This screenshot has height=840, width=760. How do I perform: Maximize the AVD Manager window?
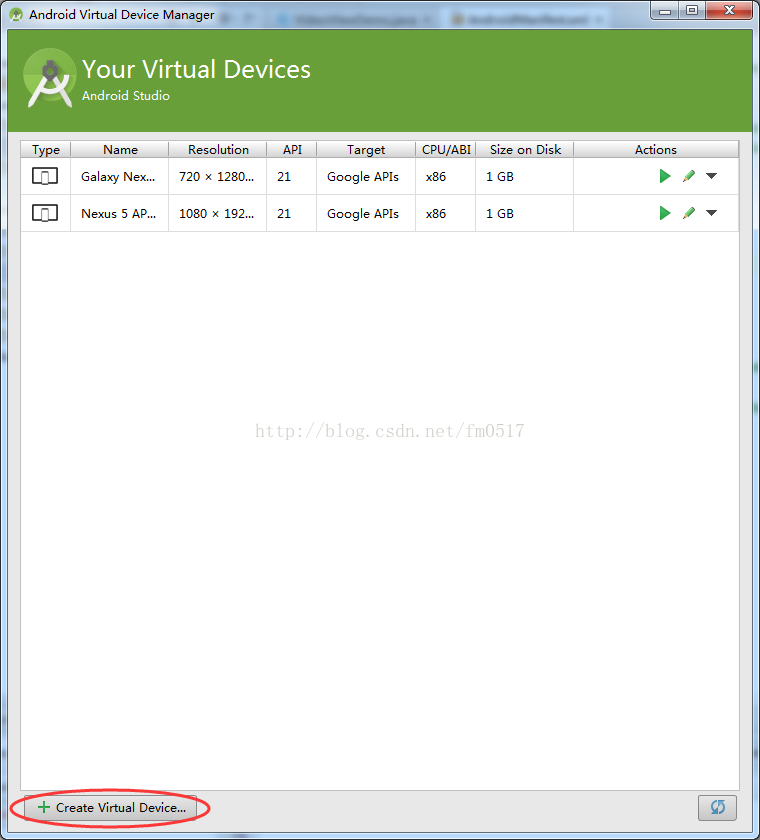coord(692,11)
